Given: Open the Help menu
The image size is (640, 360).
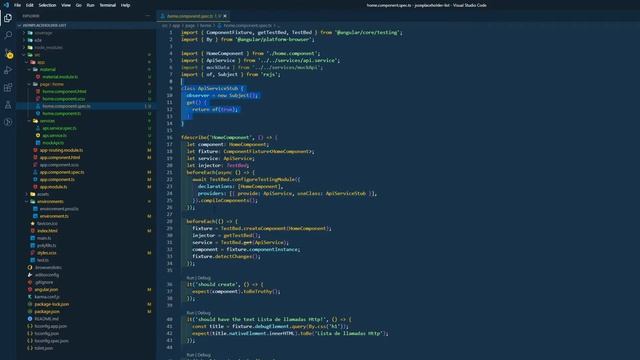Looking at the screenshot, I should (x=125, y=5).
